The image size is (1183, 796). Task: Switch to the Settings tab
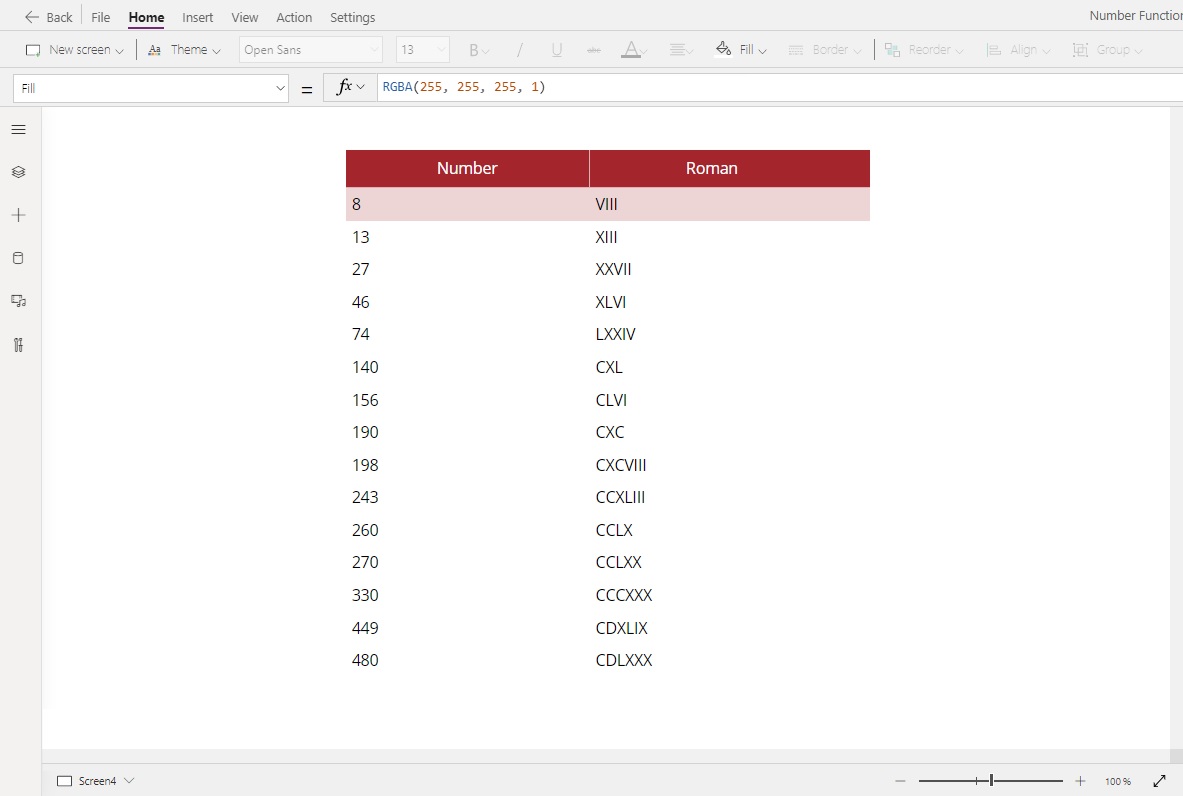(352, 17)
